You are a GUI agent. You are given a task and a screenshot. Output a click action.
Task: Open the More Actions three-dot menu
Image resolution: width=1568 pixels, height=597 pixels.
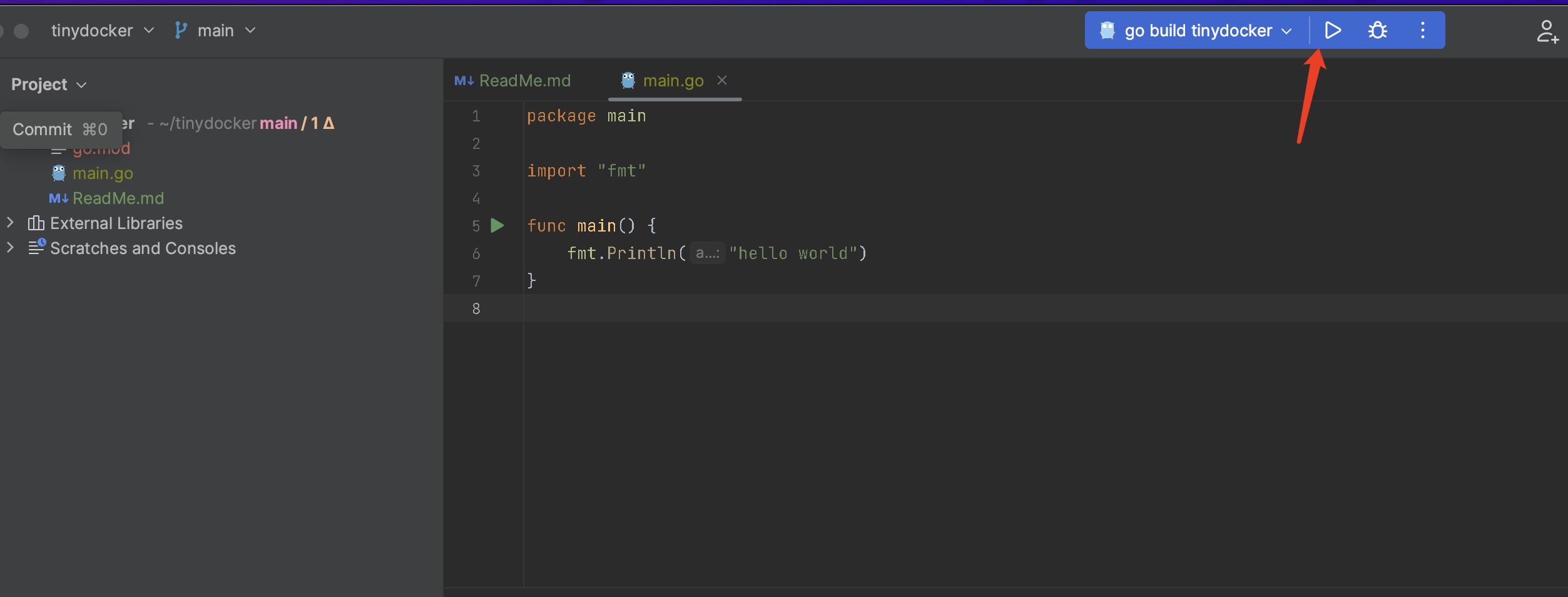coord(1422,30)
